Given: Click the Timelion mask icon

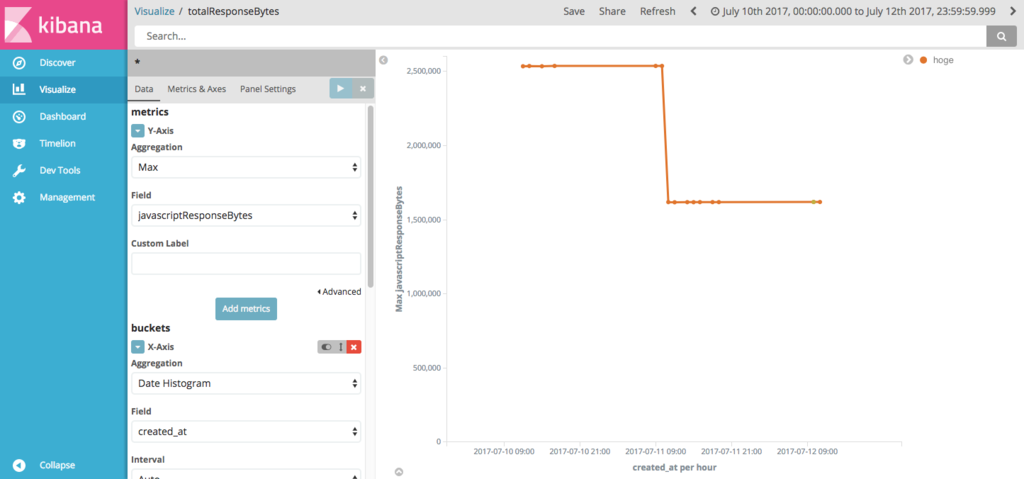Looking at the screenshot, I should 20,143.
